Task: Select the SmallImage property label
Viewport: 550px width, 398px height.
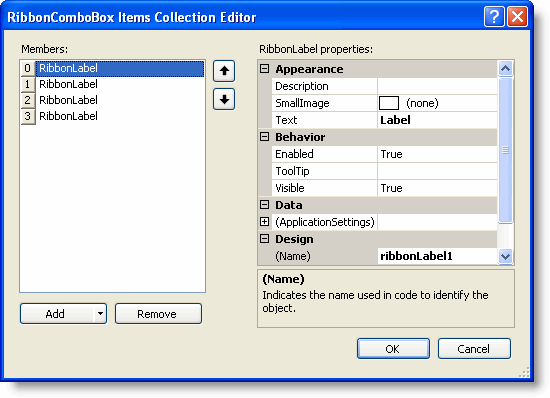Action: tap(324, 103)
